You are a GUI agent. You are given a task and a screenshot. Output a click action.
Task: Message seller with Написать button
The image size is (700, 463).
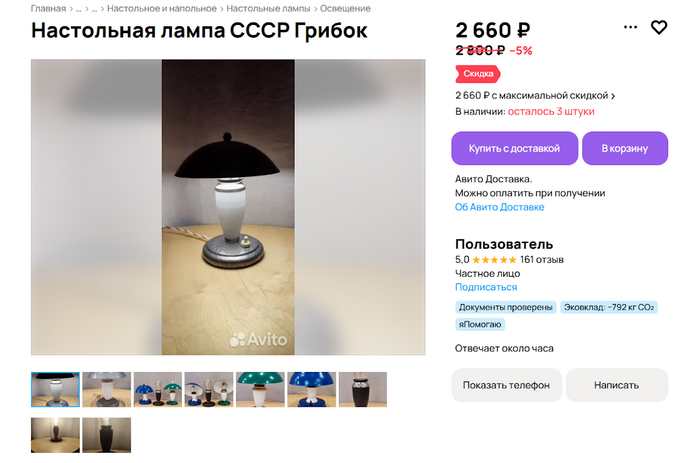pyautogui.click(x=617, y=385)
